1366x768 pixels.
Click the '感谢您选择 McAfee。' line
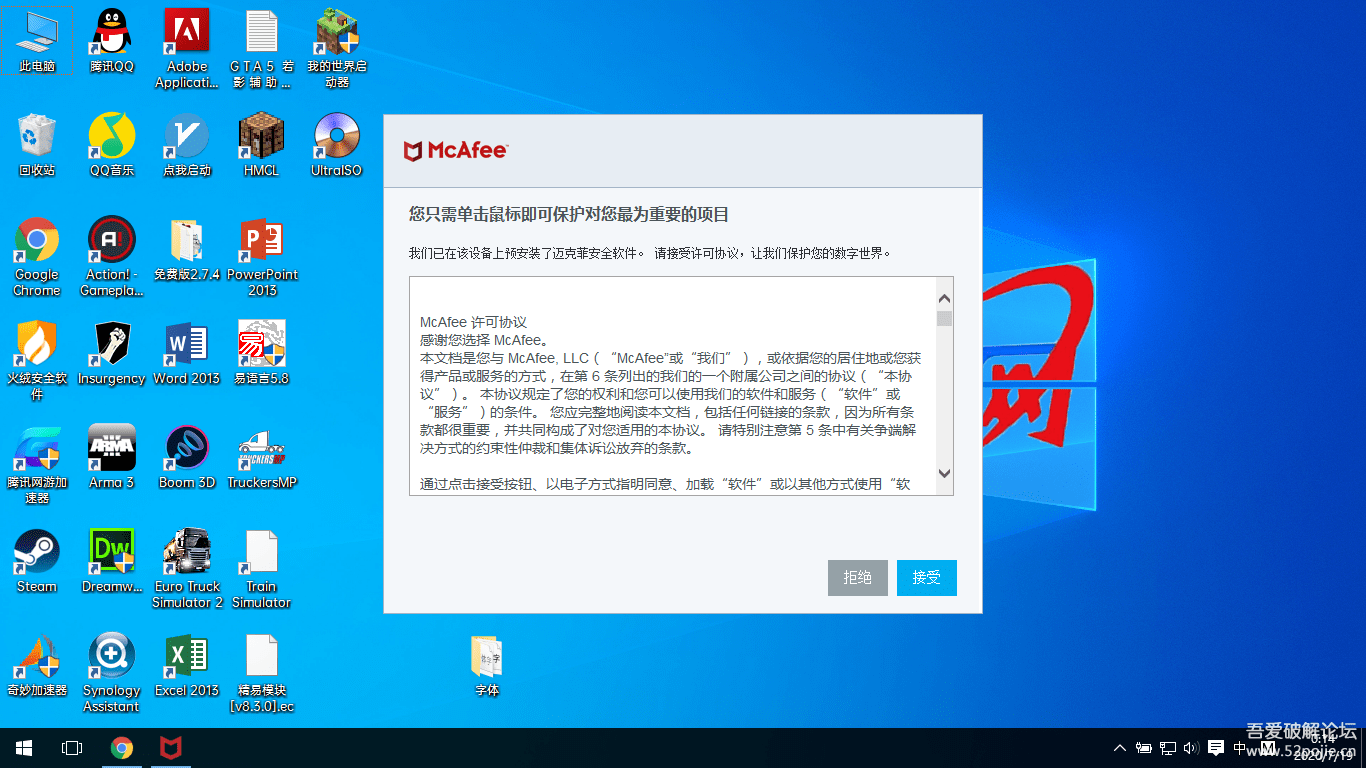point(484,340)
